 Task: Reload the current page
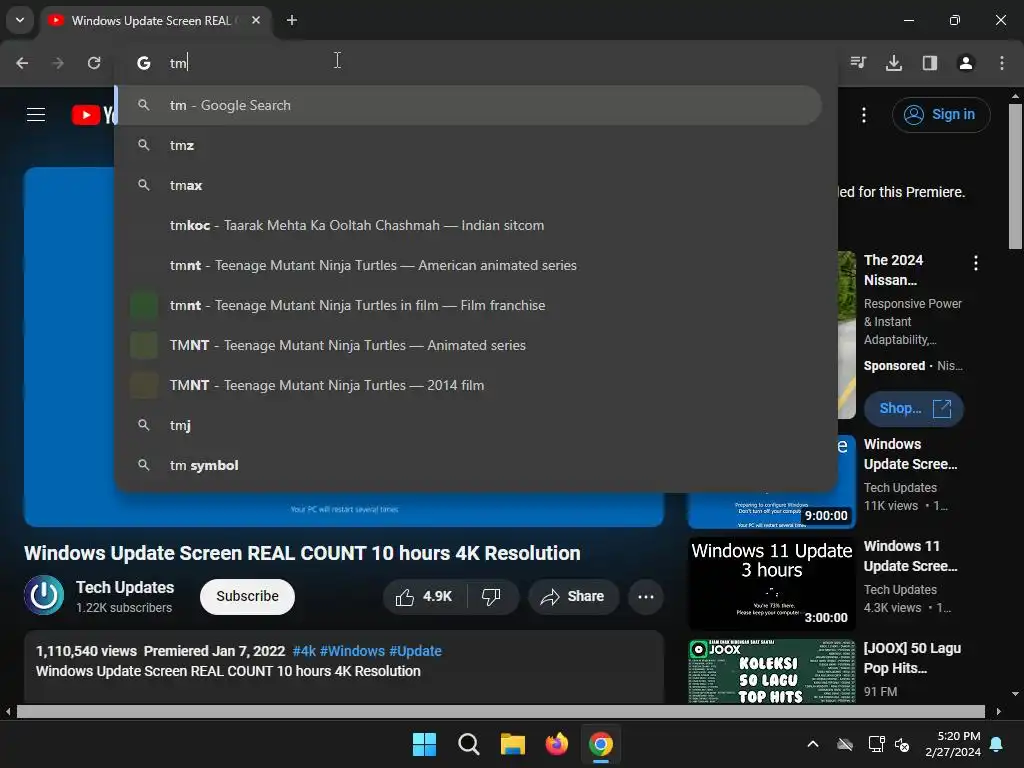94,63
